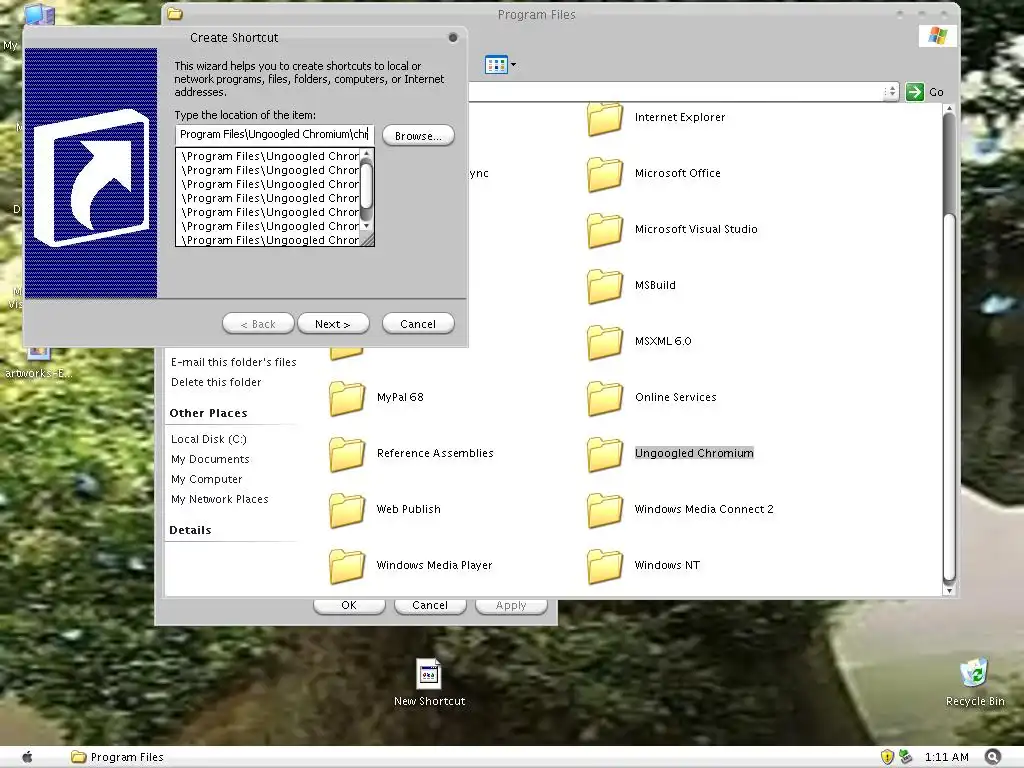This screenshot has width=1024, height=768.
Task: Click the folder icon in Program Files title bar
Action: [174, 14]
